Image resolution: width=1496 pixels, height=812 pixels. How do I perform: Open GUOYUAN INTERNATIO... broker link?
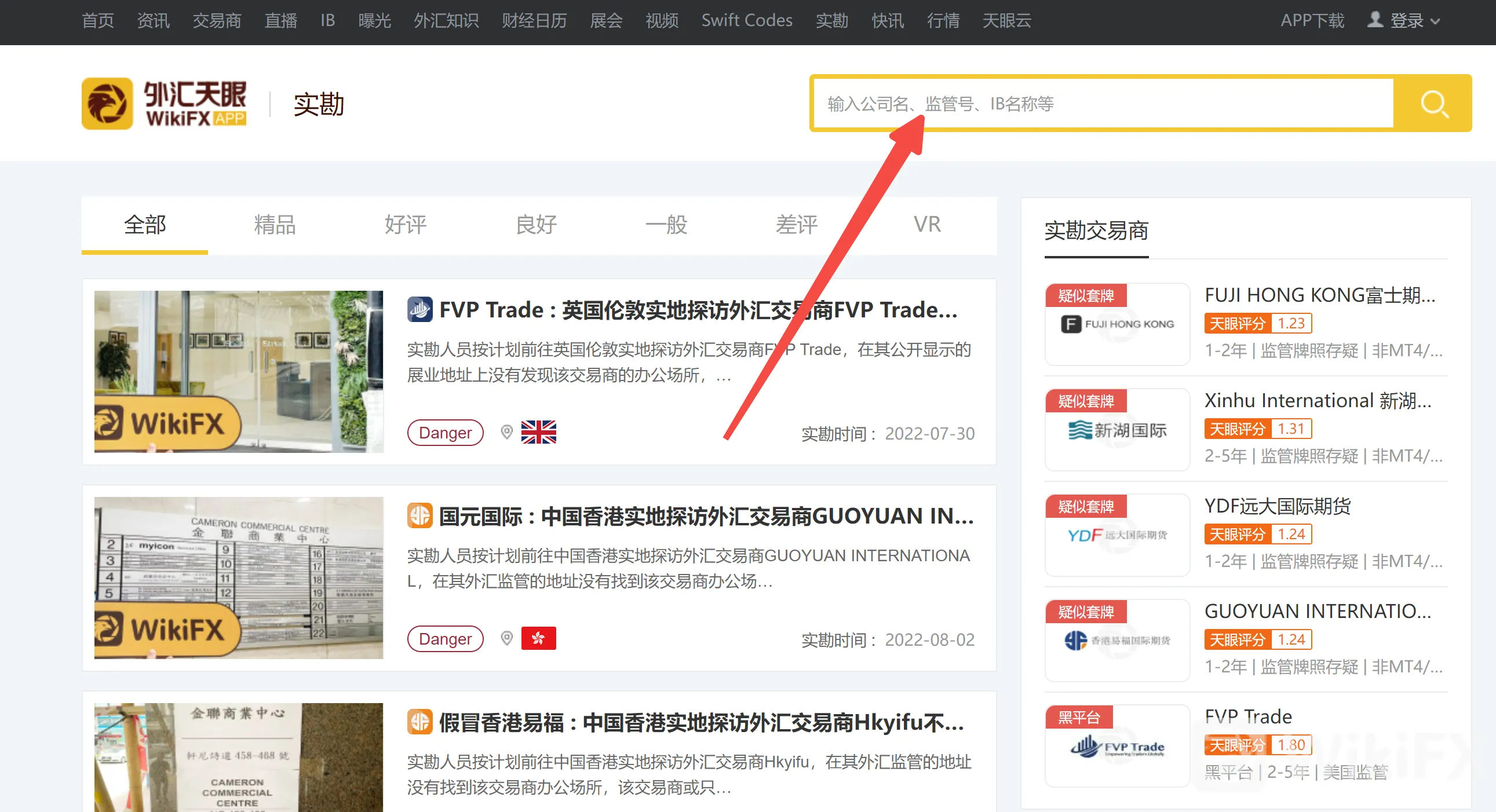coord(1318,610)
